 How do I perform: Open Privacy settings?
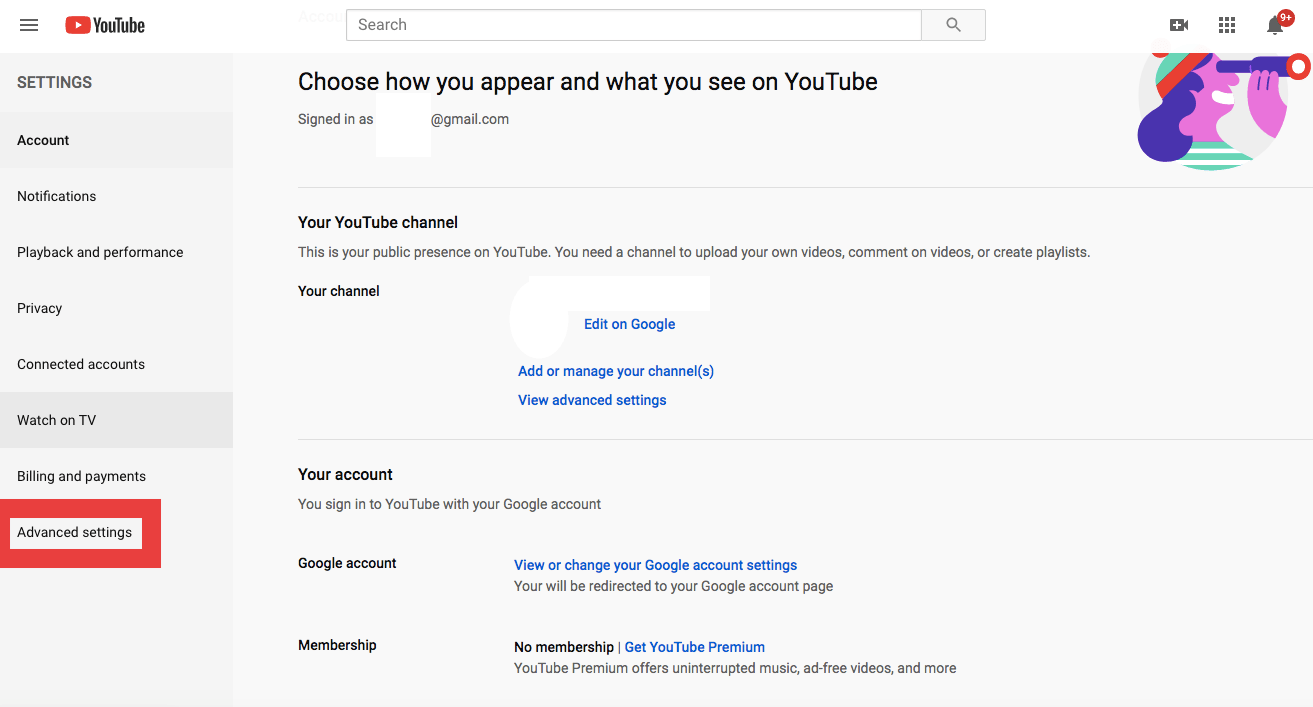coord(116,308)
